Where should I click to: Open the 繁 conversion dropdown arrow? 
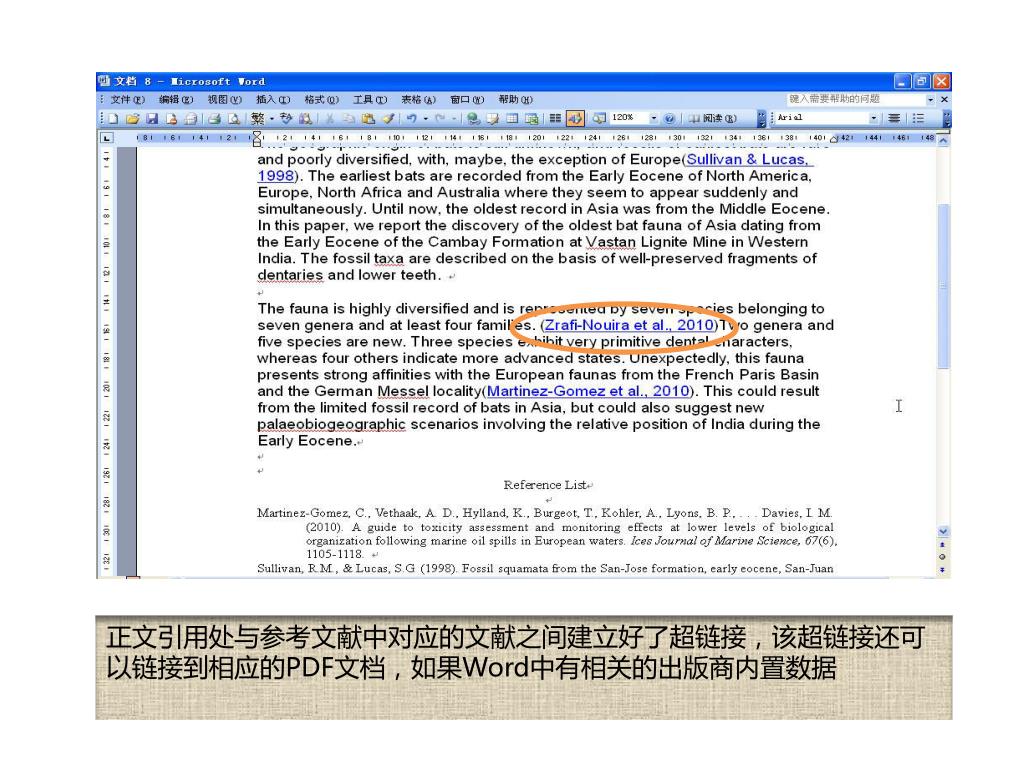(x=272, y=119)
